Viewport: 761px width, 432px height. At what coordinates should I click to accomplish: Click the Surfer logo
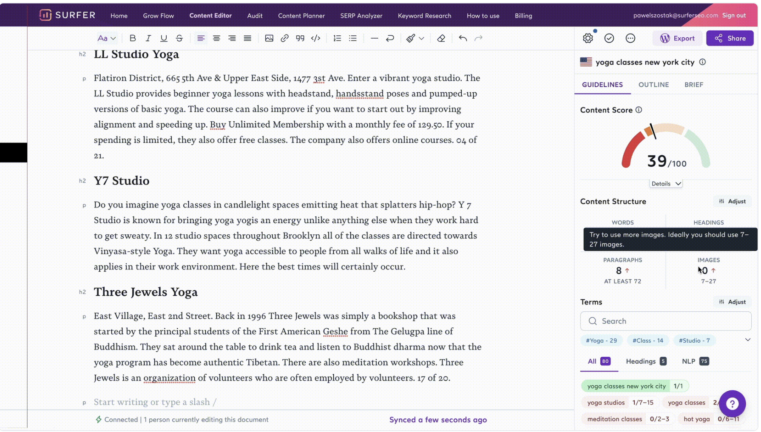coord(67,15)
